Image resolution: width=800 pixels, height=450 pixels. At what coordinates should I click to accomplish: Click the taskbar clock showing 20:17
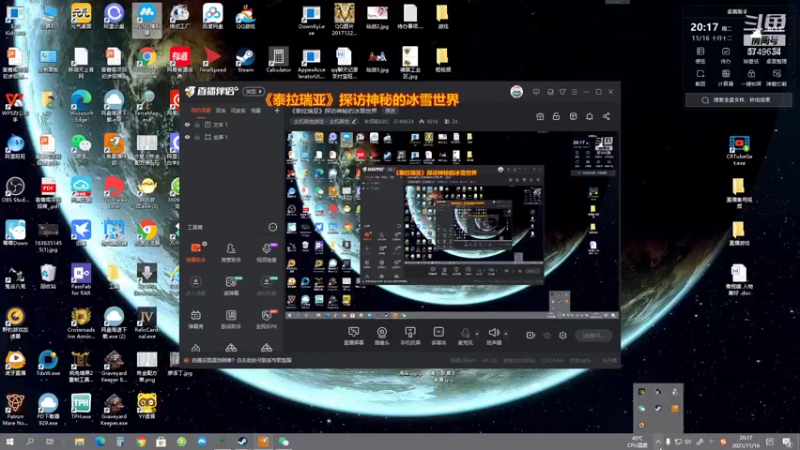point(745,441)
